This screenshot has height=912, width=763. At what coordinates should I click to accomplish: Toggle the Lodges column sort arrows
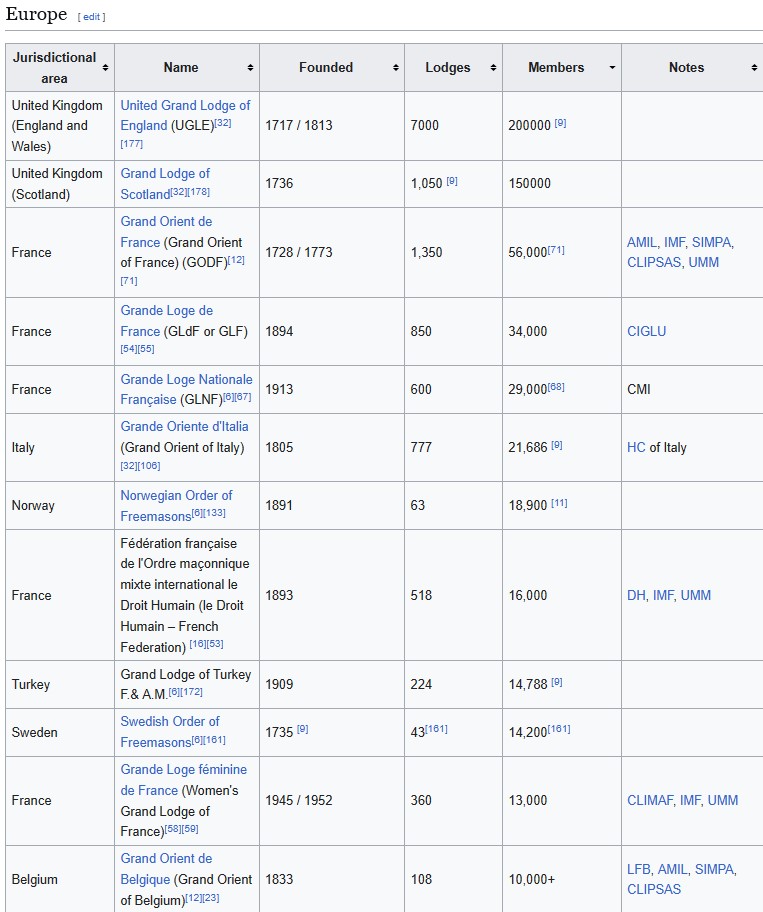coord(493,67)
